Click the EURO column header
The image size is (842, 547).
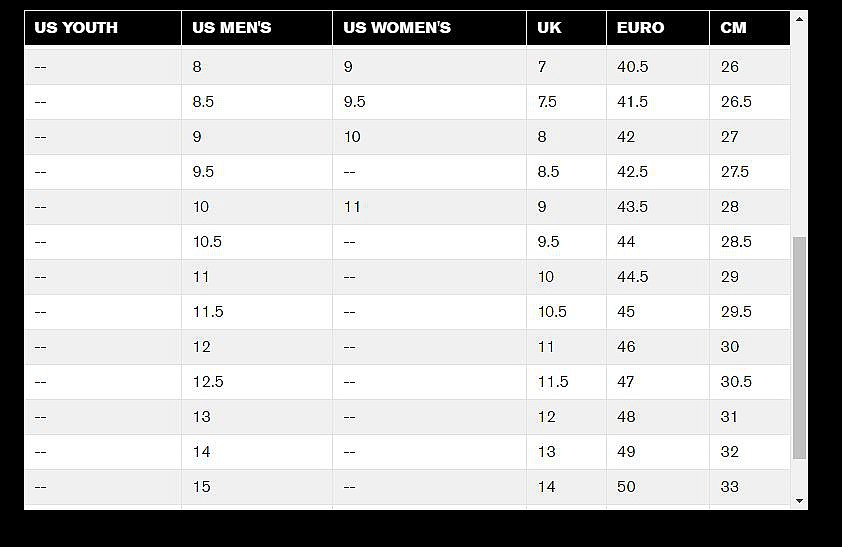click(x=640, y=28)
